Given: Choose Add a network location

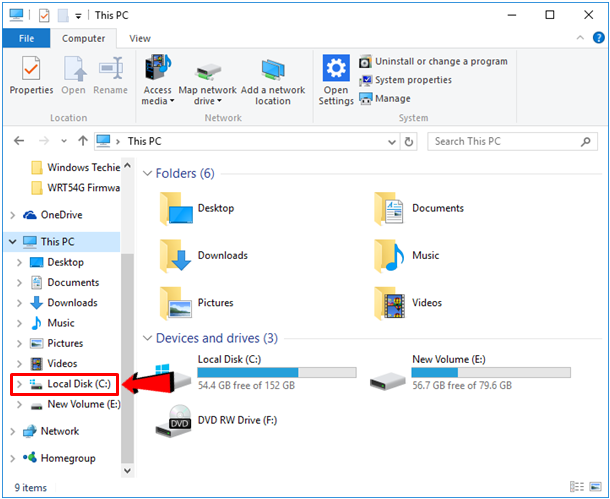Looking at the screenshot, I should pos(273,82).
